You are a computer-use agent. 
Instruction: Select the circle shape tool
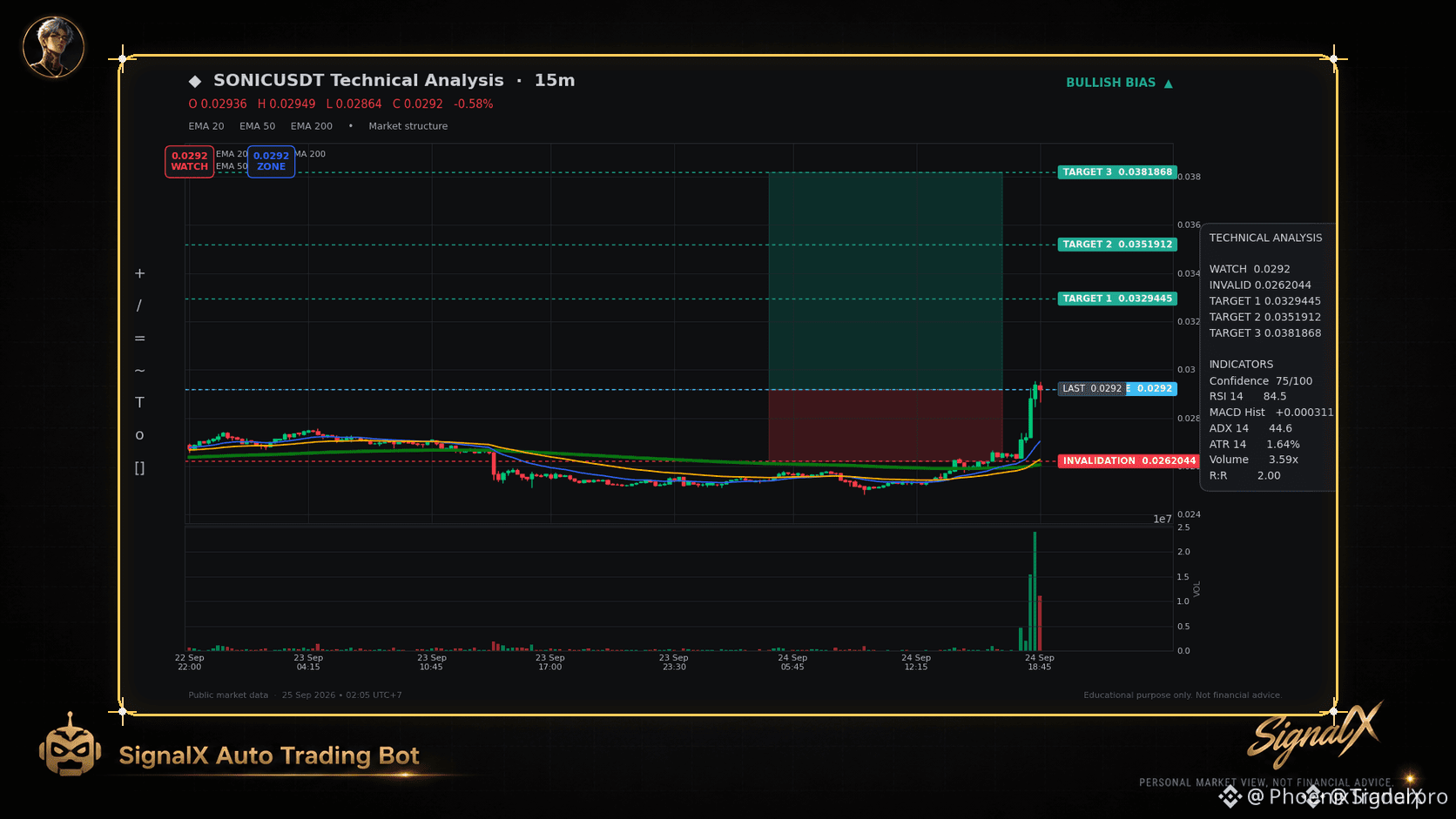[x=139, y=435]
